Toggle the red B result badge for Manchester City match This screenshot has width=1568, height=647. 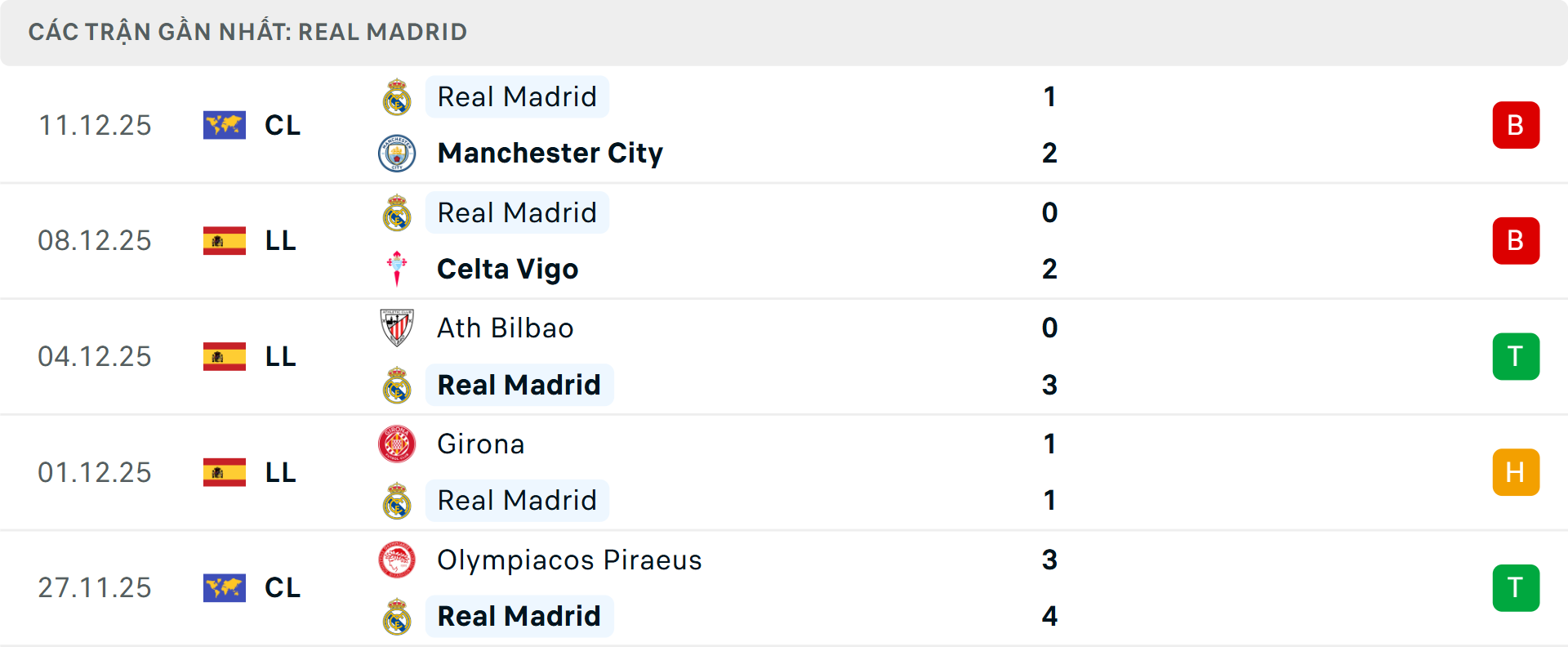point(1517,125)
